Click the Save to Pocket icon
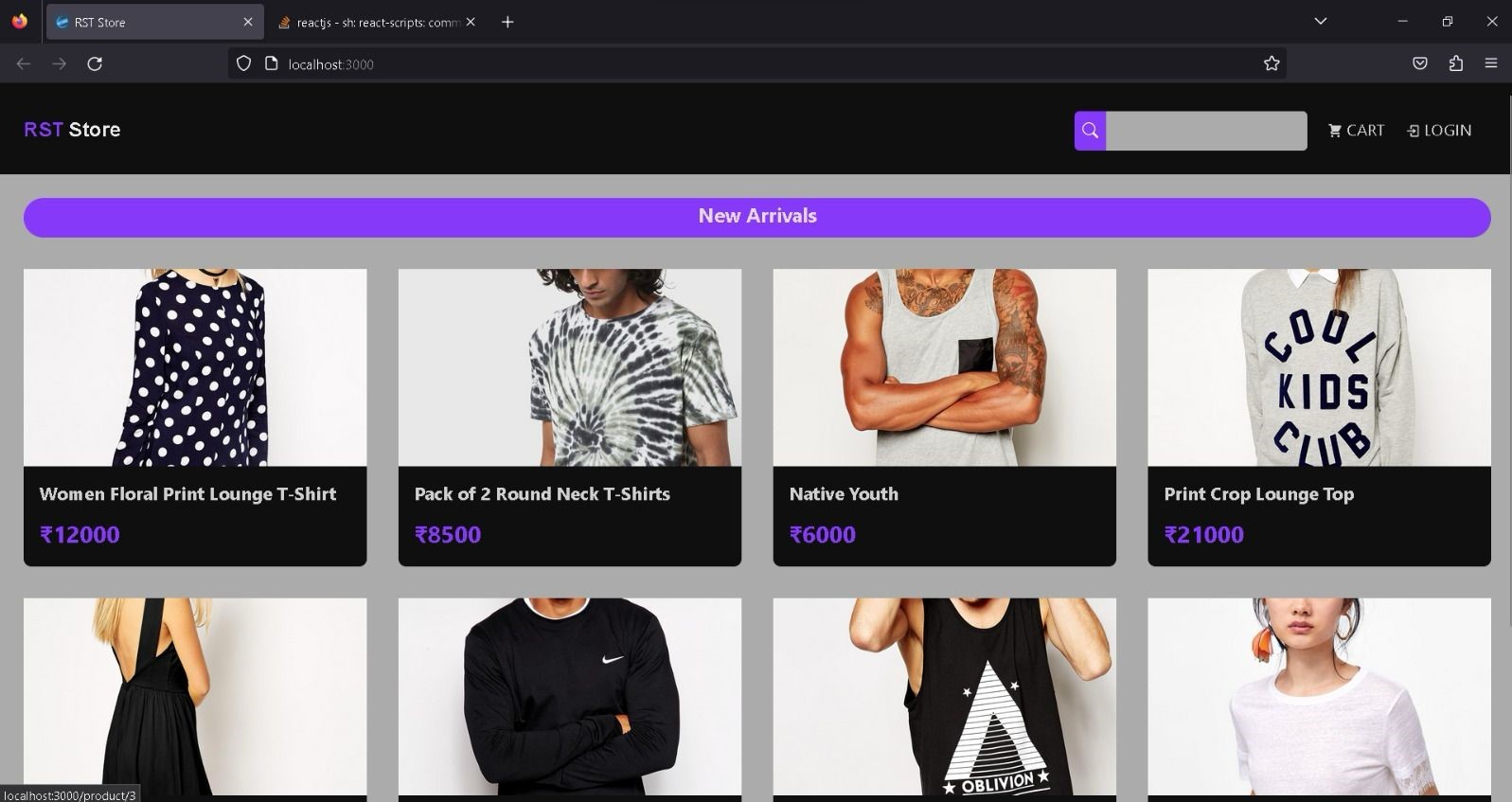 click(x=1420, y=63)
